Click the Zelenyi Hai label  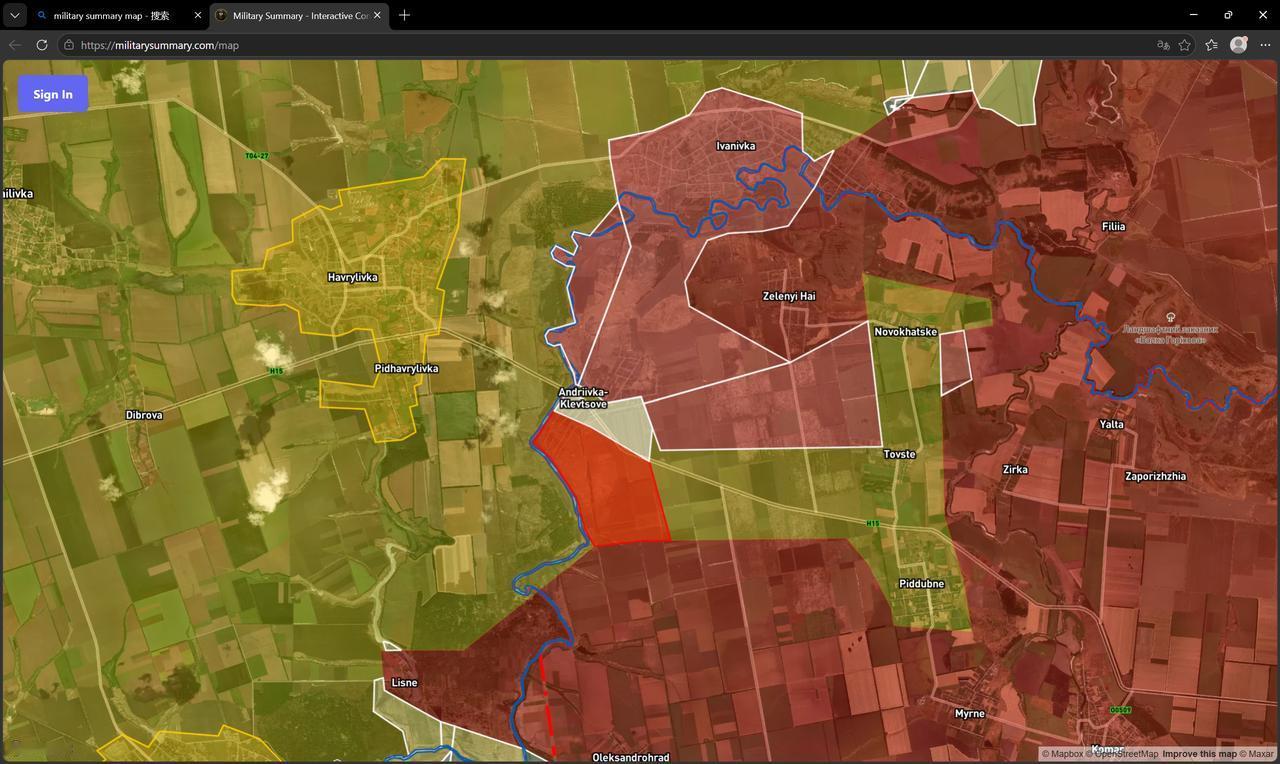tap(789, 296)
